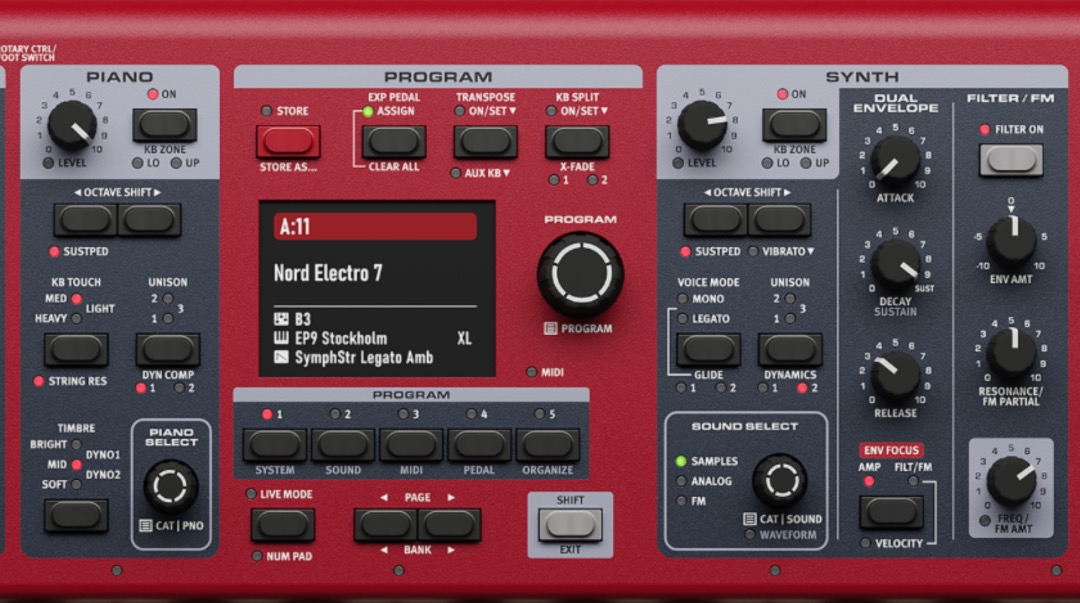Adjust the ENV AMT knob
This screenshot has width=1080, height=603.
[1012, 241]
